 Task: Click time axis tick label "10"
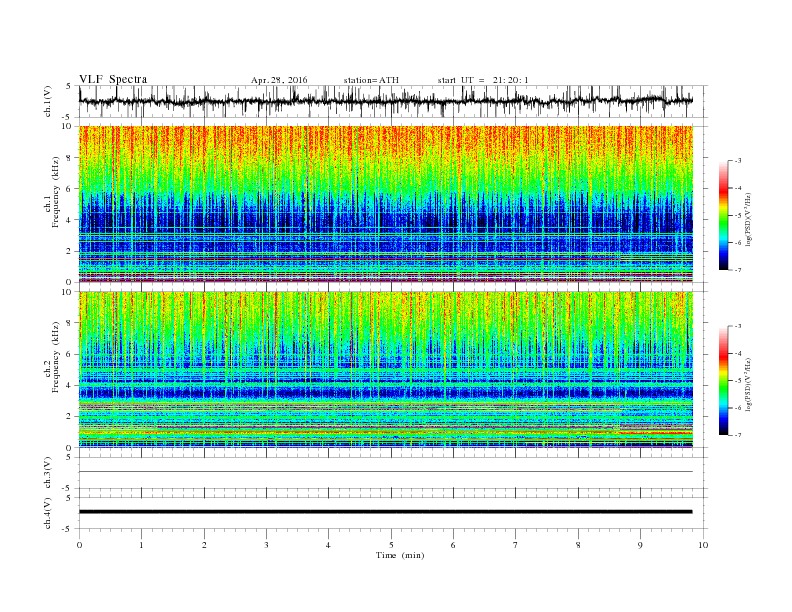click(x=703, y=545)
